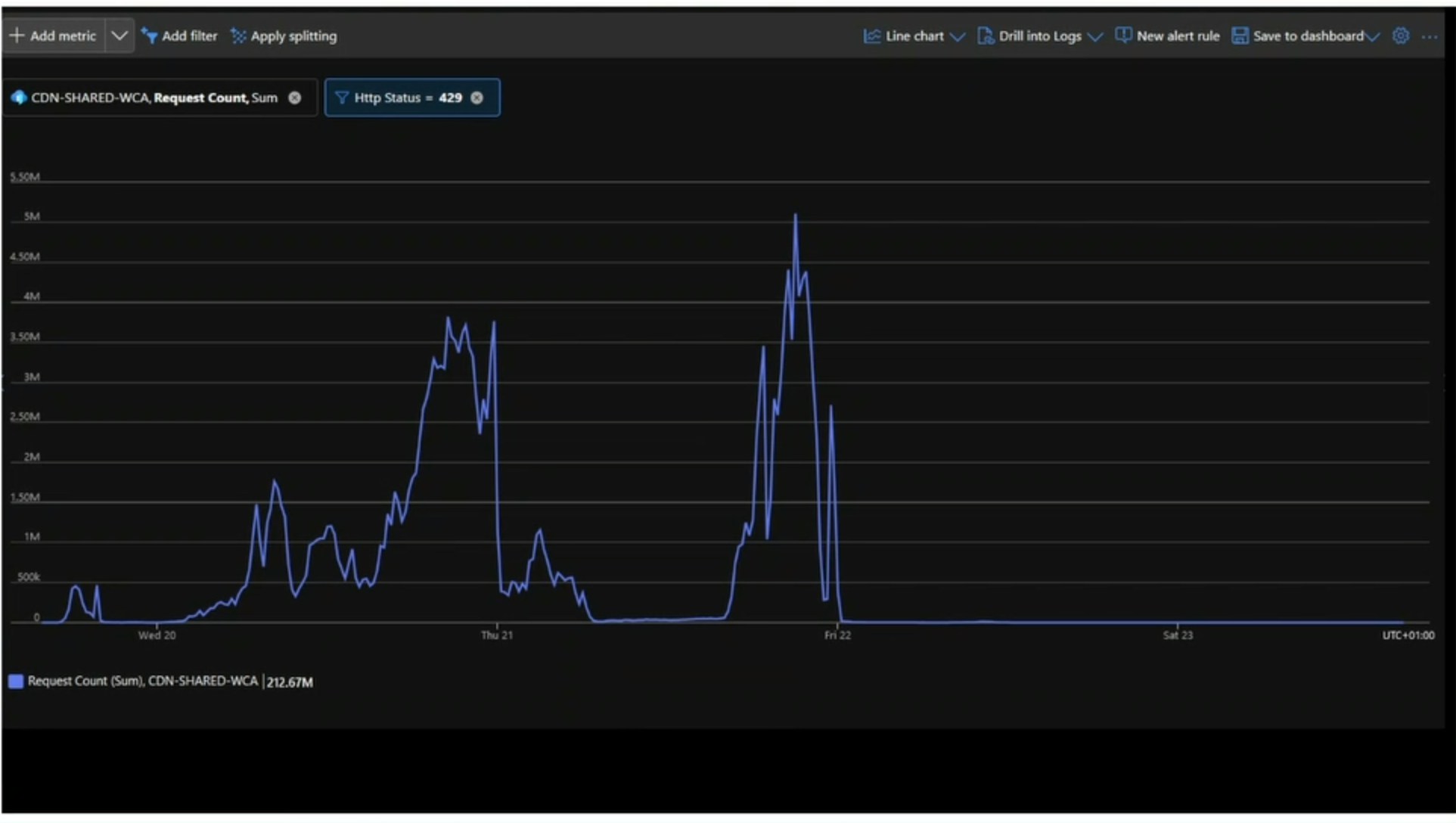
Task: Open the more options ellipsis menu
Action: point(1429,36)
